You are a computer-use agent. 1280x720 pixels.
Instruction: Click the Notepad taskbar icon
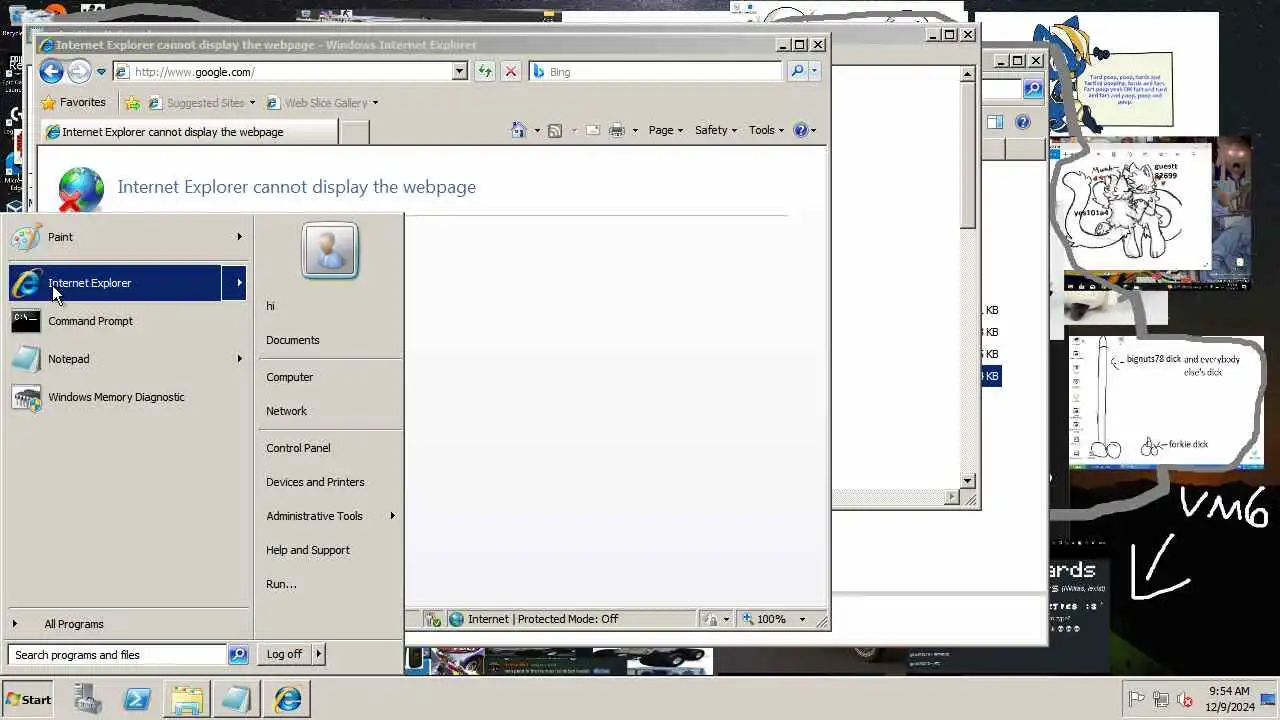click(x=237, y=699)
